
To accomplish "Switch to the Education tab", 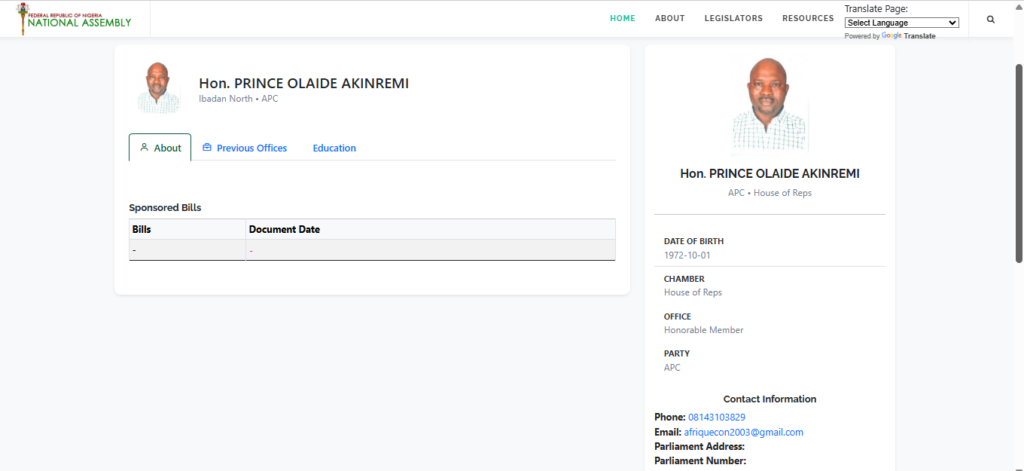I will (x=334, y=148).
